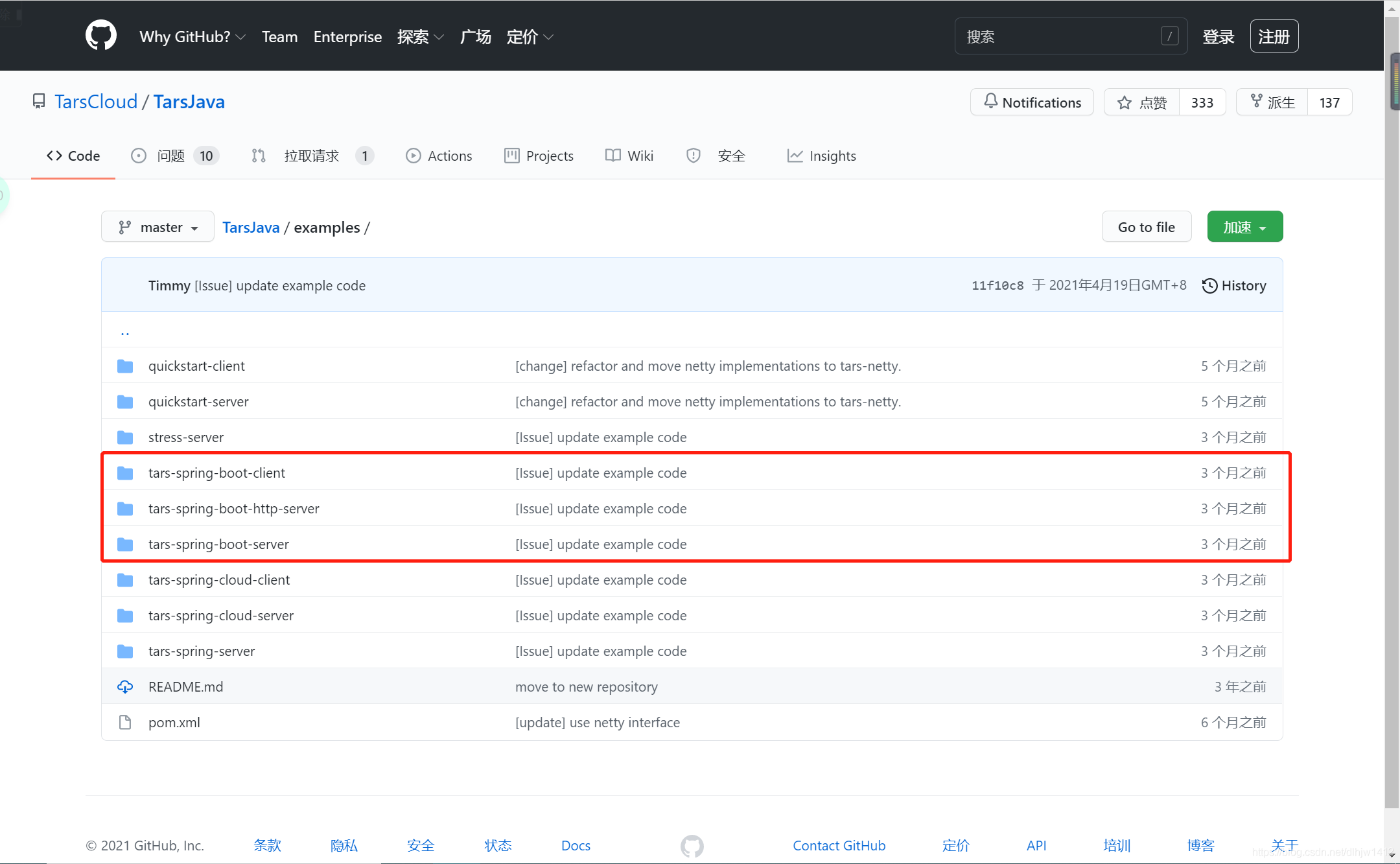This screenshot has width=1400, height=864.
Task: Open the API footer link
Action: point(1036,845)
